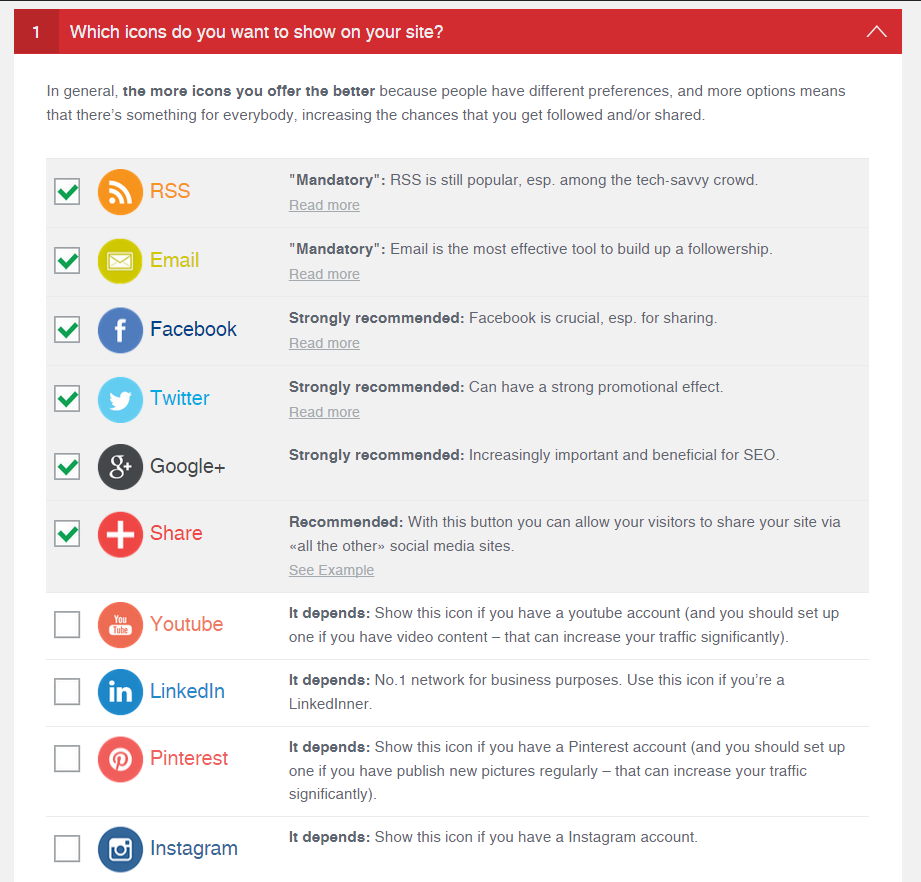
Task: Select the Google+ icon
Action: [x=118, y=466]
